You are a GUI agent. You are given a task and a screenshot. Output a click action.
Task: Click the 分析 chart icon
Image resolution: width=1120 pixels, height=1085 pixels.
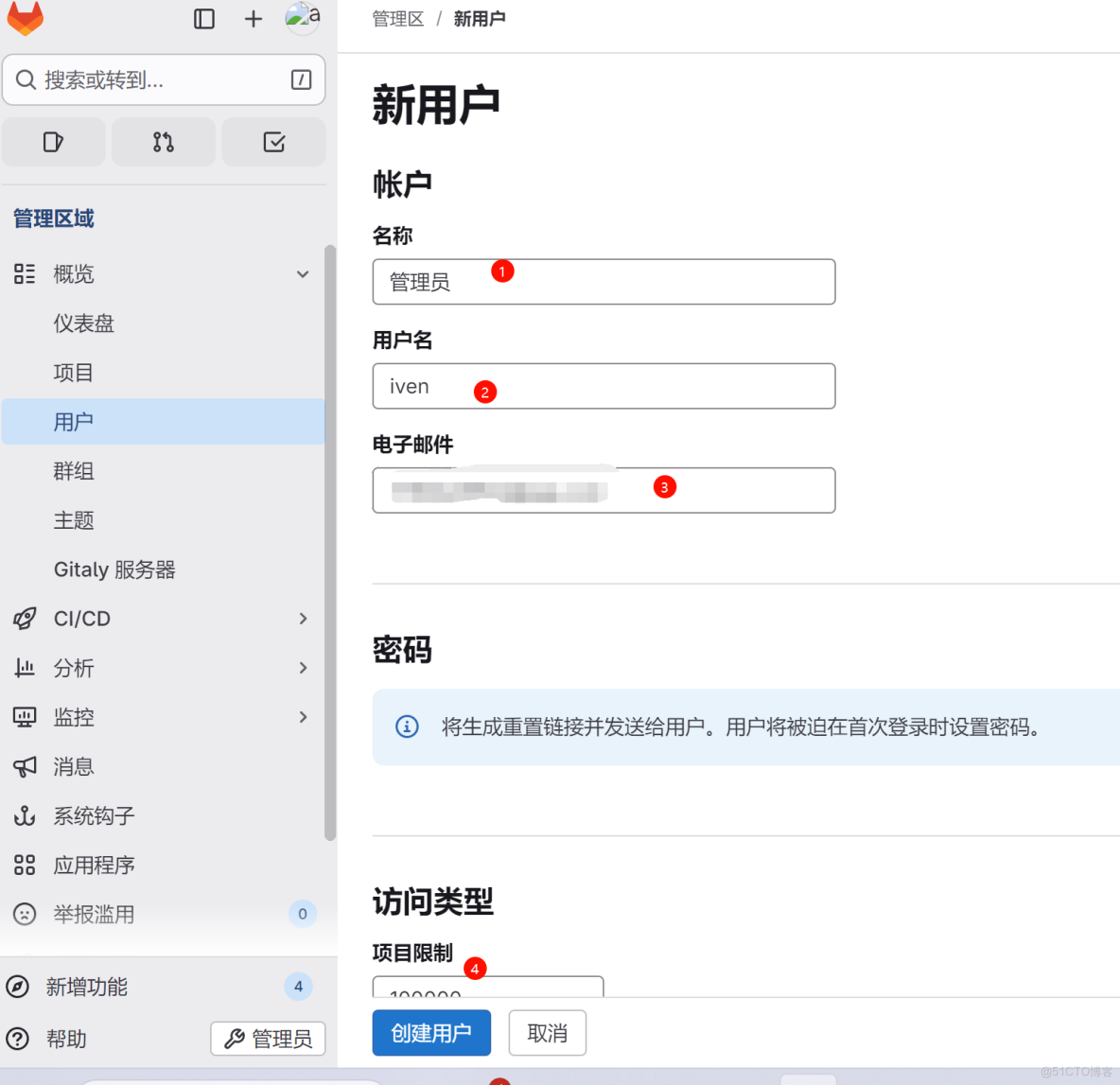[x=25, y=668]
